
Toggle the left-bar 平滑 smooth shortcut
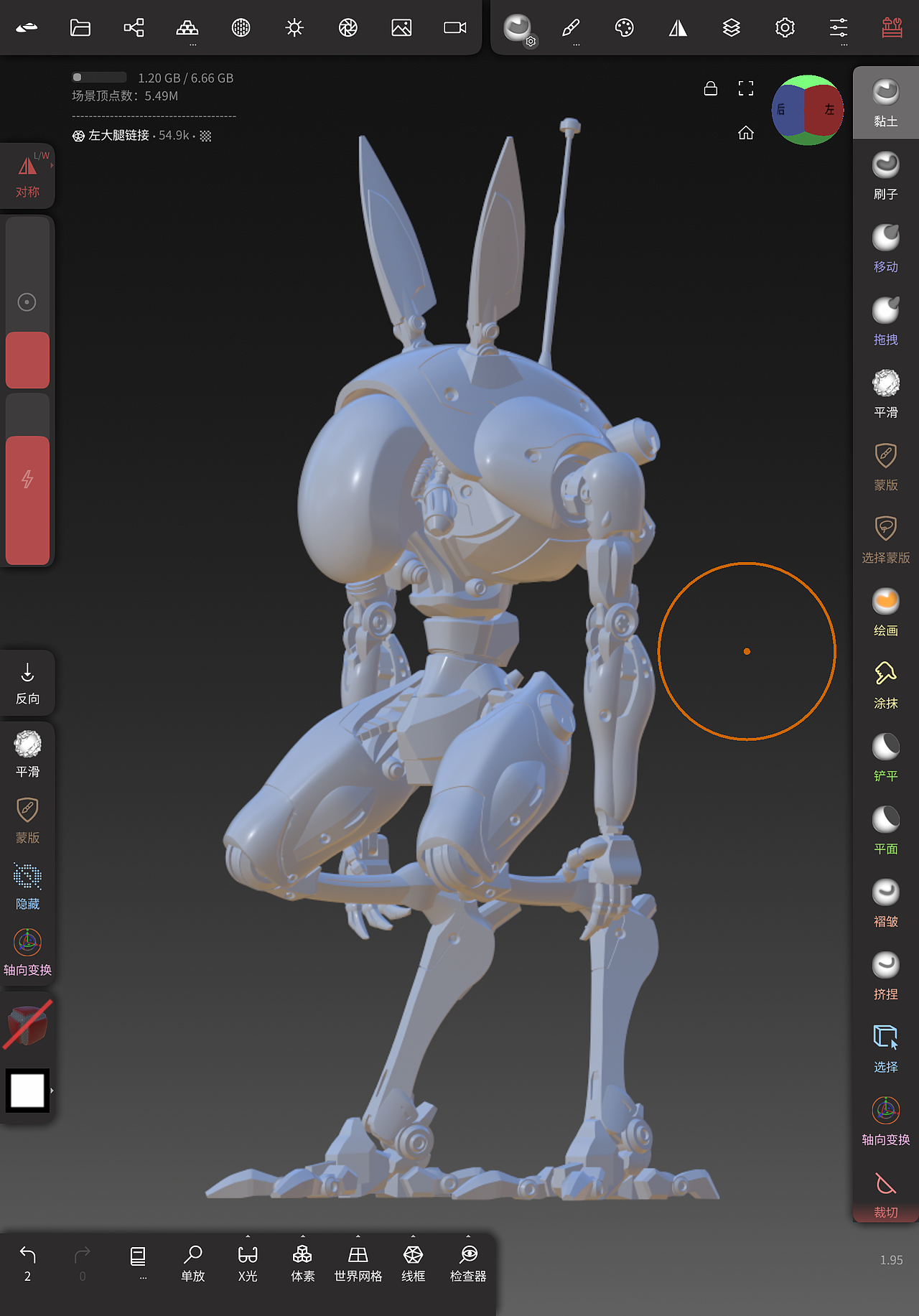coord(27,754)
